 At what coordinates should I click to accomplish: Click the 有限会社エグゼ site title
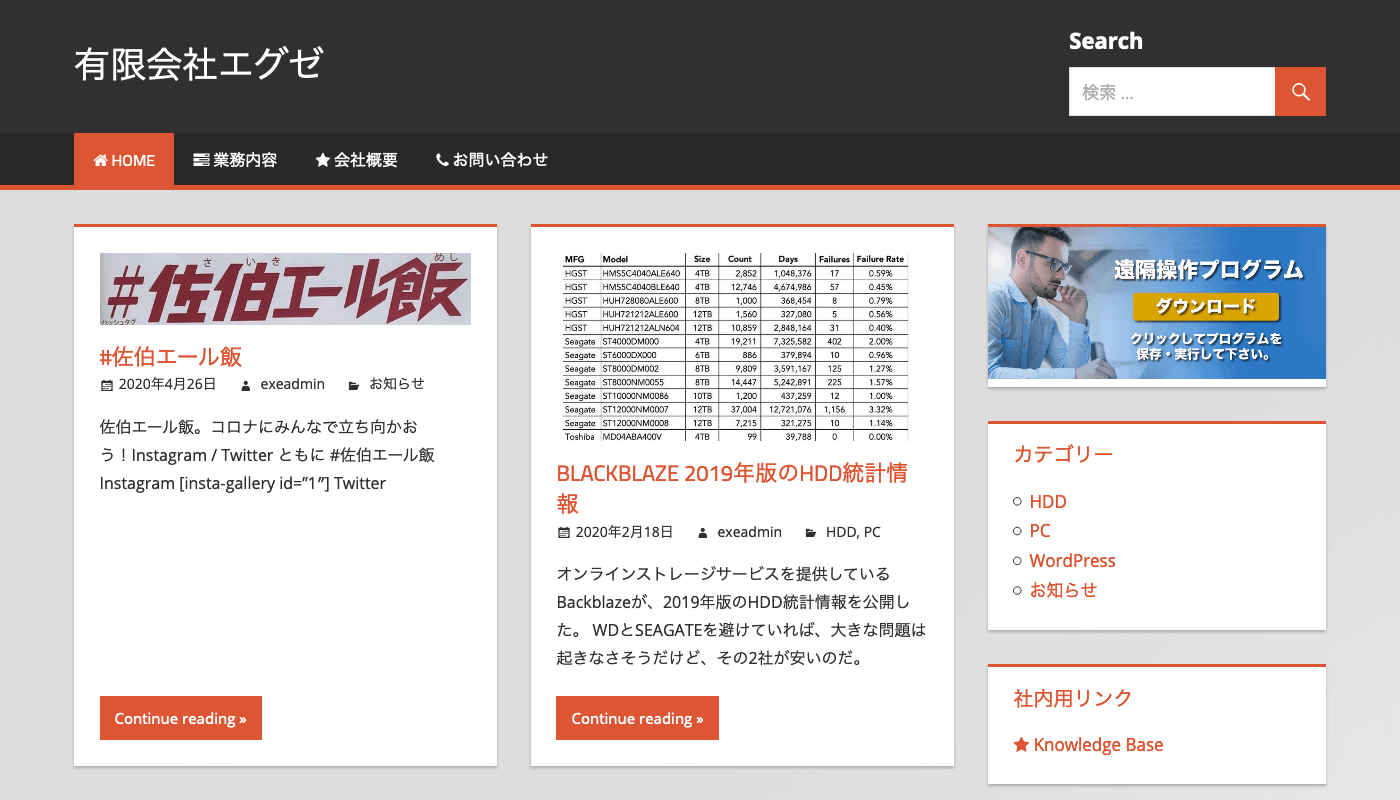pyautogui.click(x=199, y=64)
